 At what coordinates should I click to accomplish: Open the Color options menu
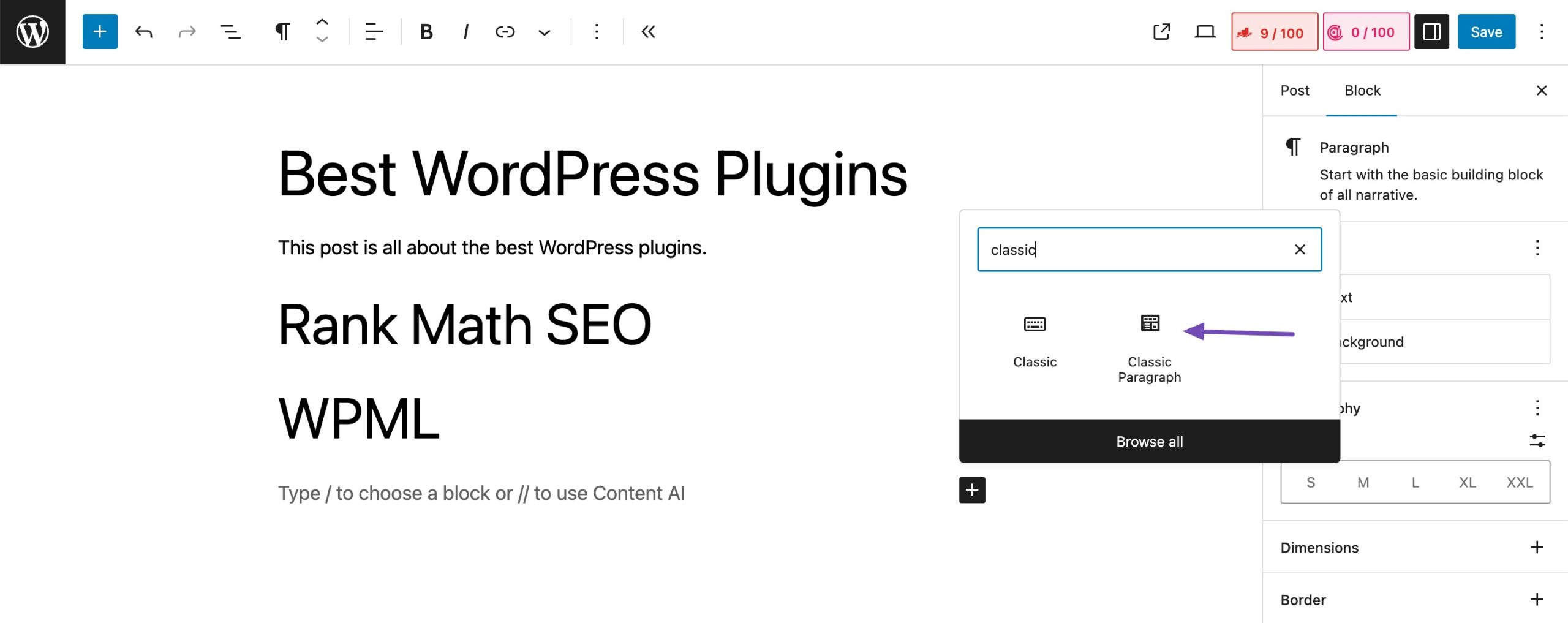click(1537, 248)
